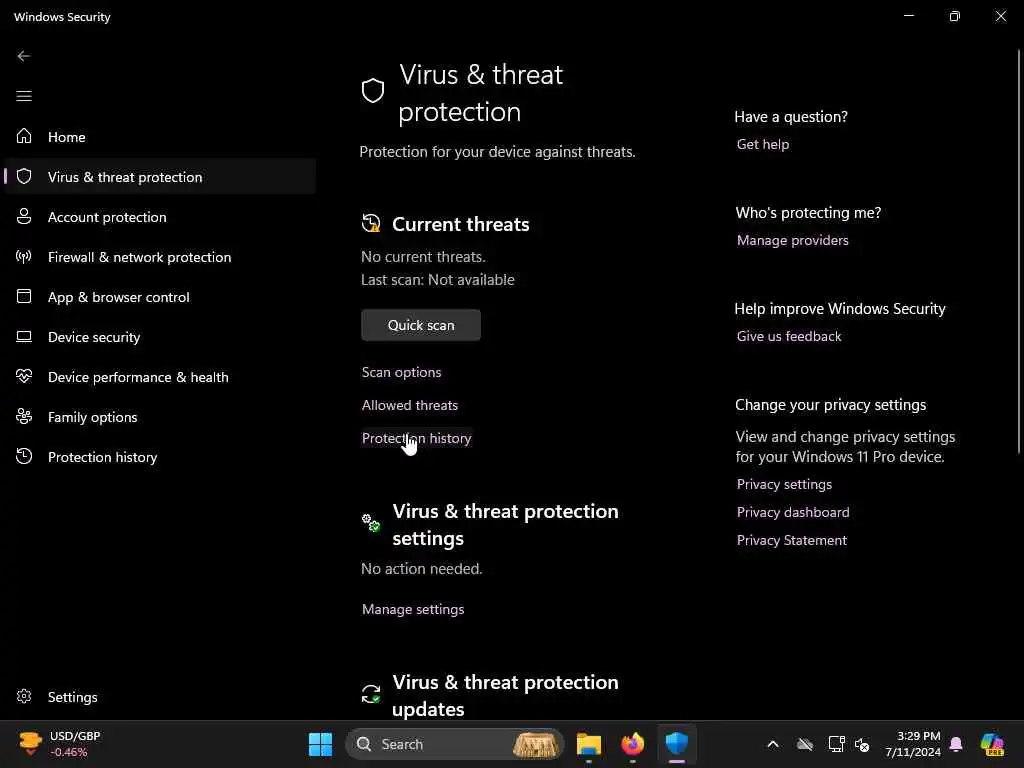Viewport: 1024px width, 768px height.
Task: Click the display connection tray icon
Action: 836,744
